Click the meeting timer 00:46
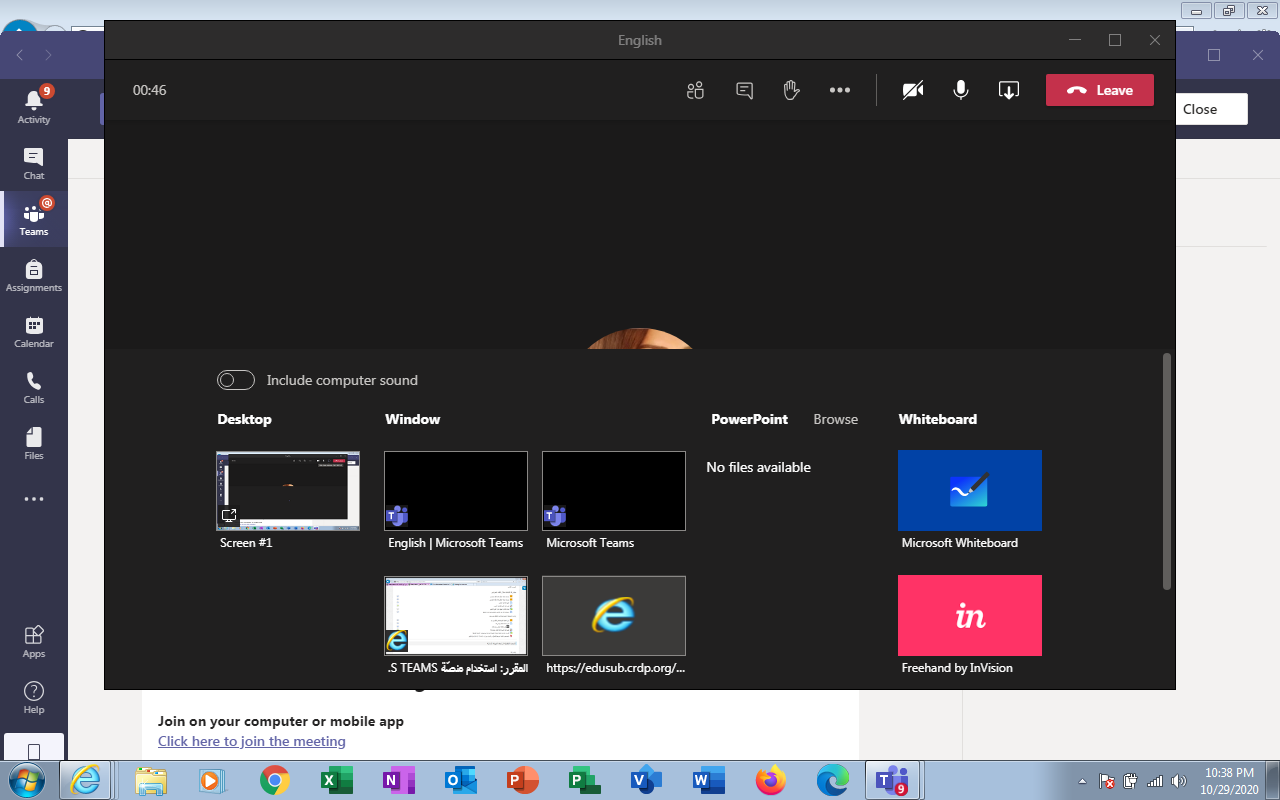The image size is (1280, 800). tap(150, 90)
